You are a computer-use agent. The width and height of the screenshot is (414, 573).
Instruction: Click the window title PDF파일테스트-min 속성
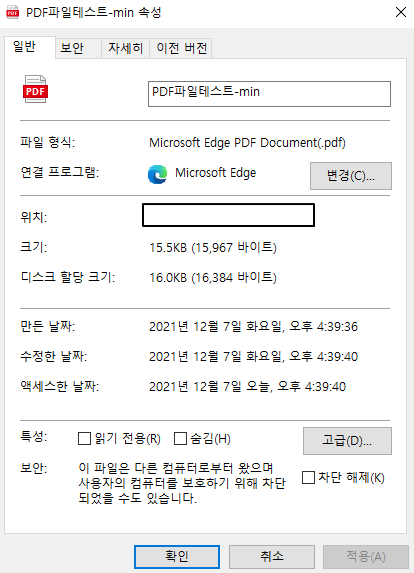click(94, 12)
